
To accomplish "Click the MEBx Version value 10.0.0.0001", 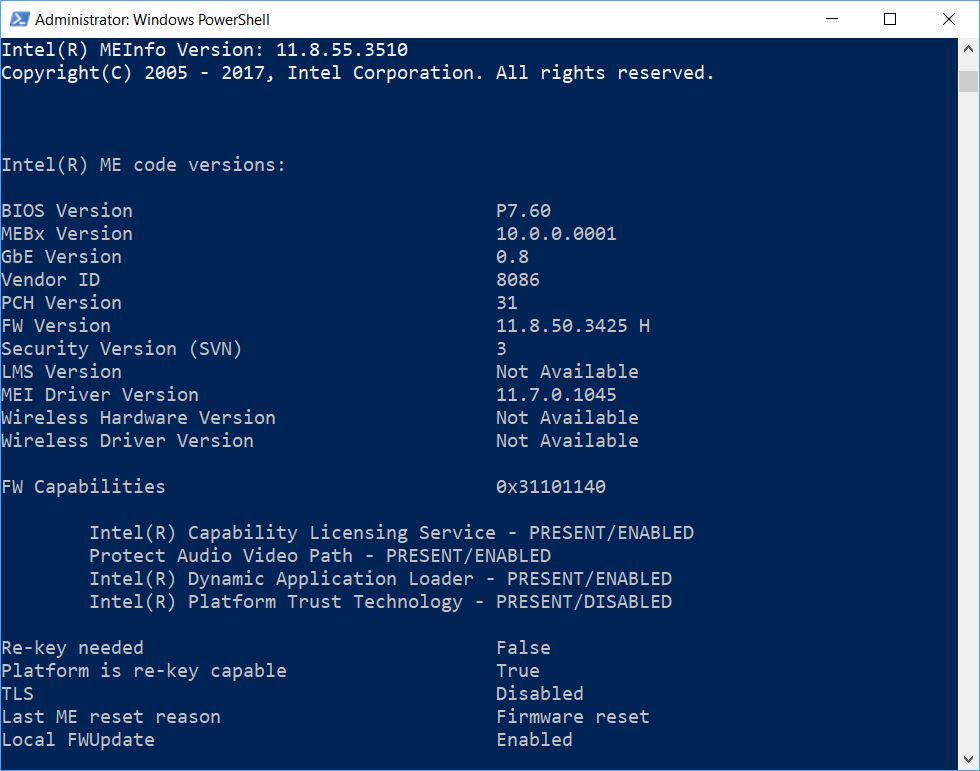I will [x=556, y=234].
